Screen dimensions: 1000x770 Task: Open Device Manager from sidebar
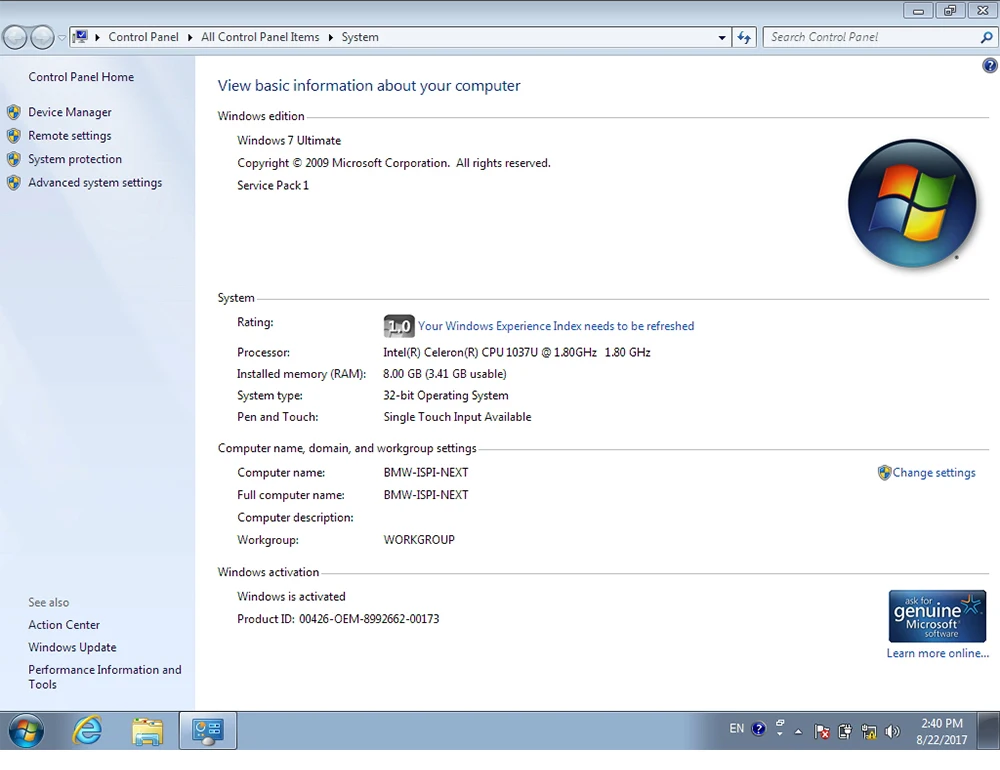(x=70, y=112)
